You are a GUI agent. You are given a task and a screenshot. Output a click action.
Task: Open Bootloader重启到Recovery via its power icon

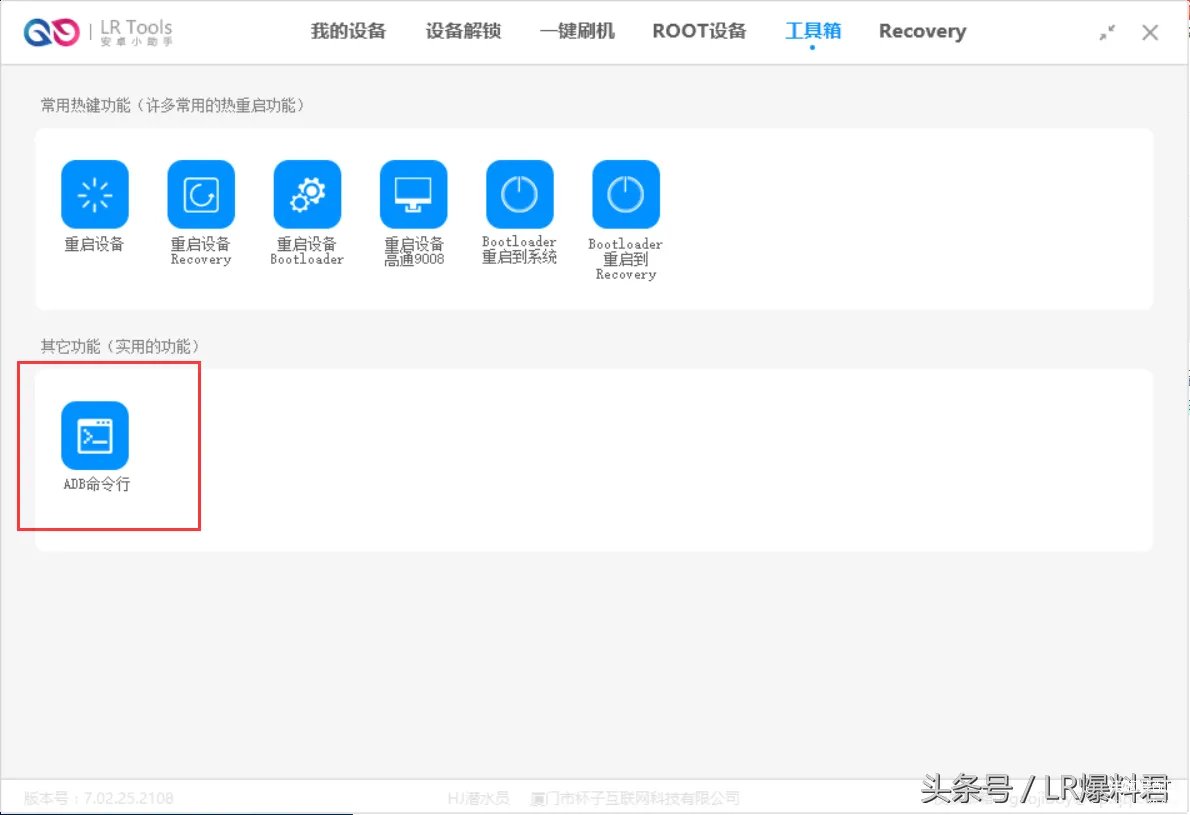[625, 194]
